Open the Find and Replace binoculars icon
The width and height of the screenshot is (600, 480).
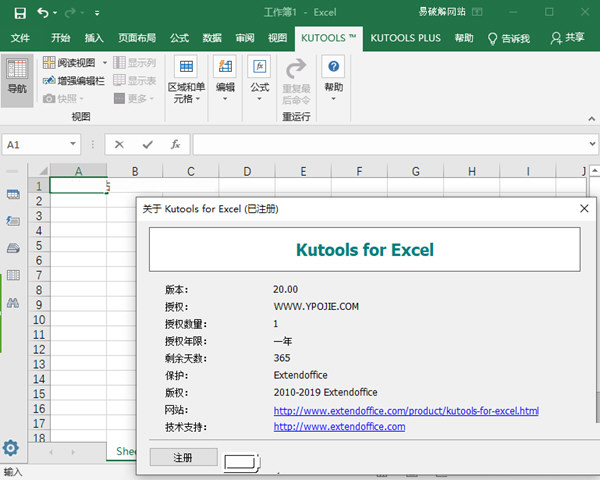point(13,303)
